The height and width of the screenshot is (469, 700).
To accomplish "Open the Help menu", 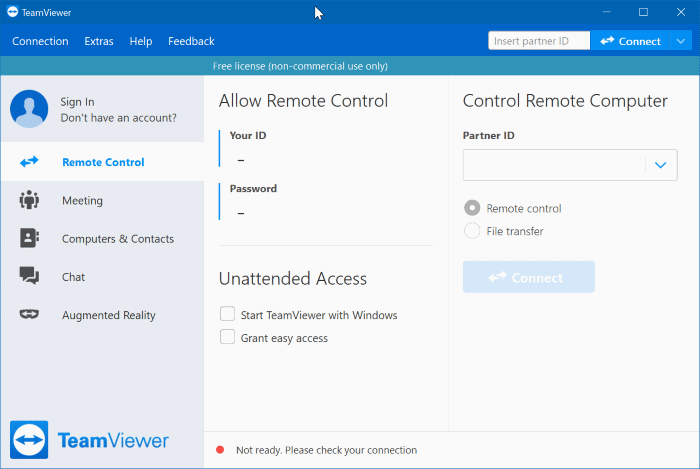I will click(x=141, y=41).
